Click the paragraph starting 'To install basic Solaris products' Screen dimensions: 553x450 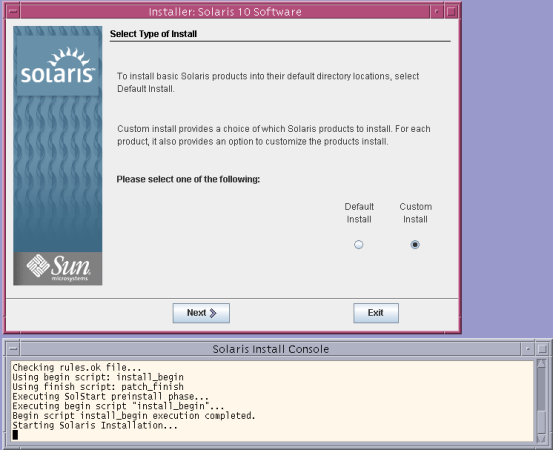pos(268,82)
